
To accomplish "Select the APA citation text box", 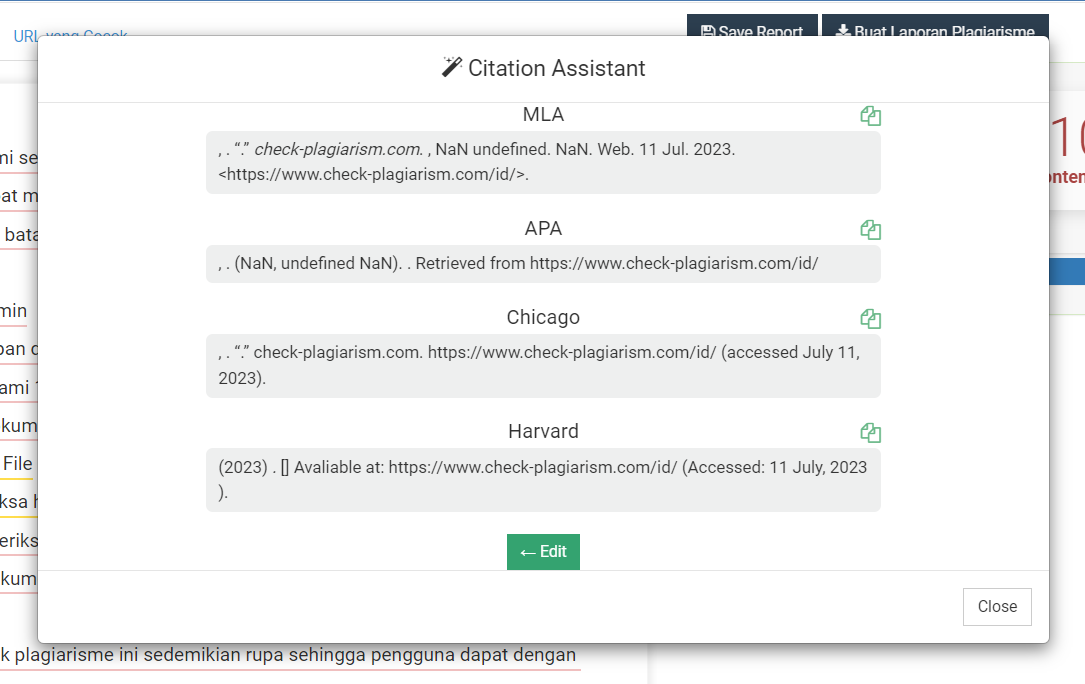I will pos(543,264).
